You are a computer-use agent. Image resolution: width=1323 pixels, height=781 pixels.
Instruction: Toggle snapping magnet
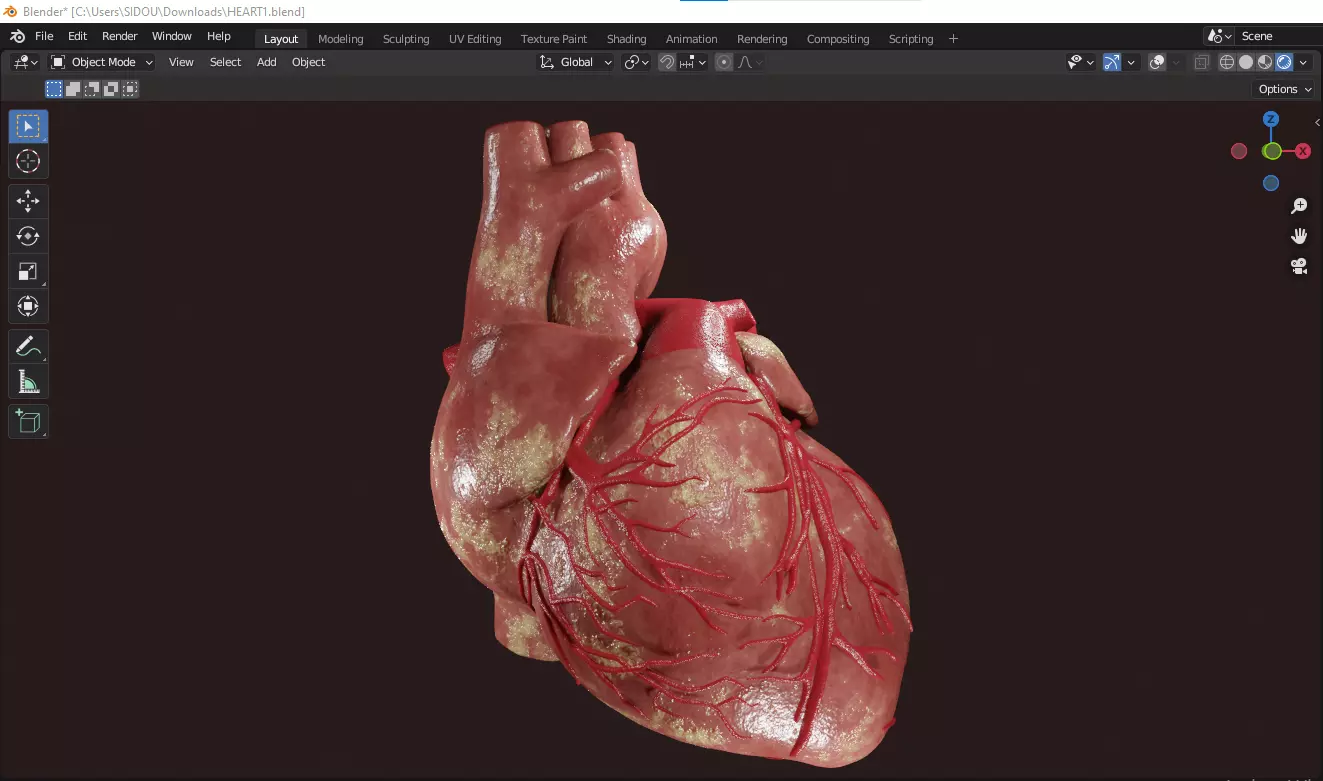[667, 62]
